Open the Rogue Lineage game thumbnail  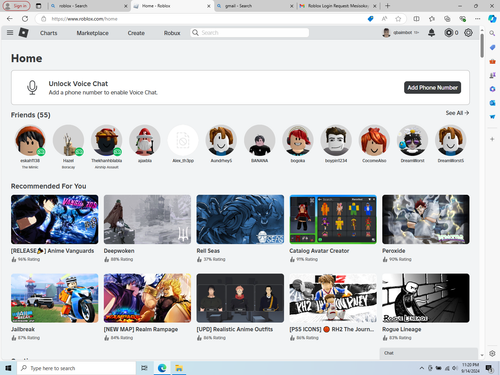(426, 298)
